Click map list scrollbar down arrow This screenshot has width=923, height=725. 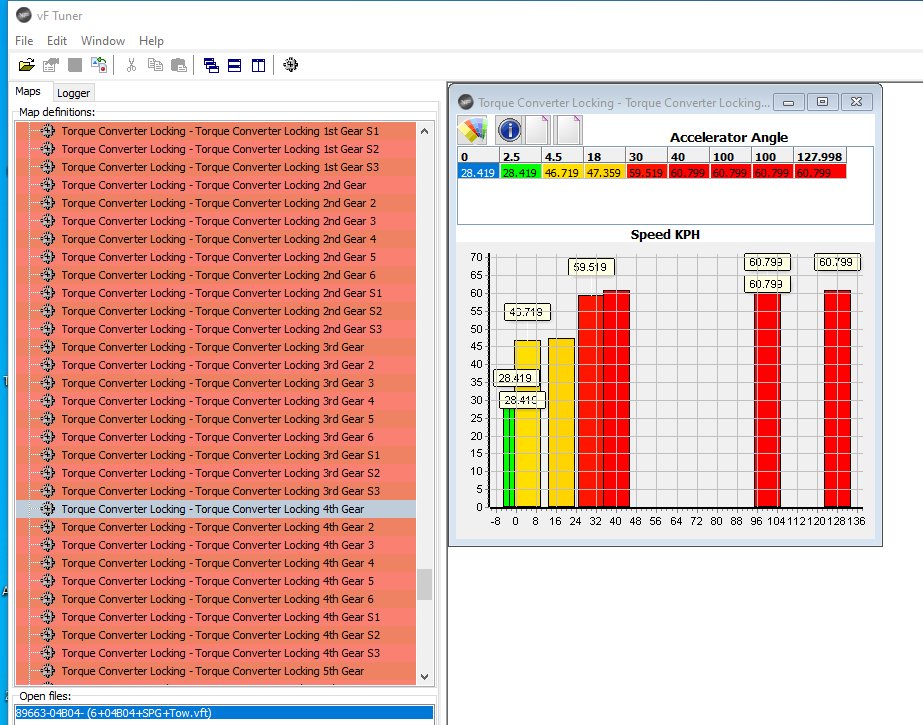tap(424, 677)
